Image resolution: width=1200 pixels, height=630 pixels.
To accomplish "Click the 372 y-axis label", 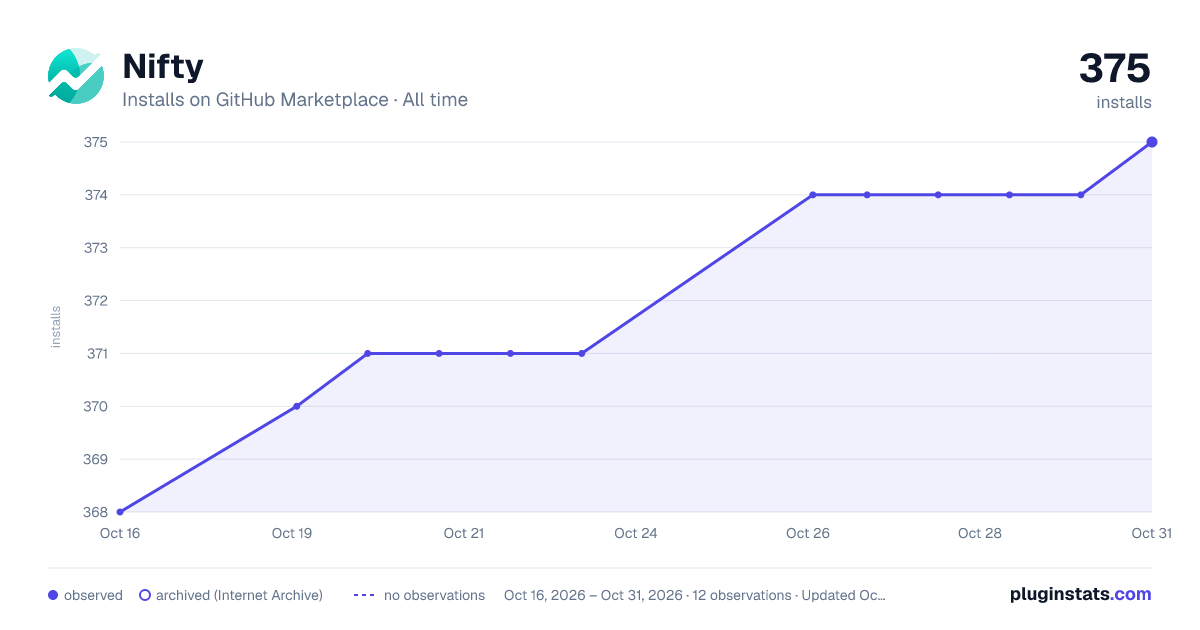I will pos(96,300).
